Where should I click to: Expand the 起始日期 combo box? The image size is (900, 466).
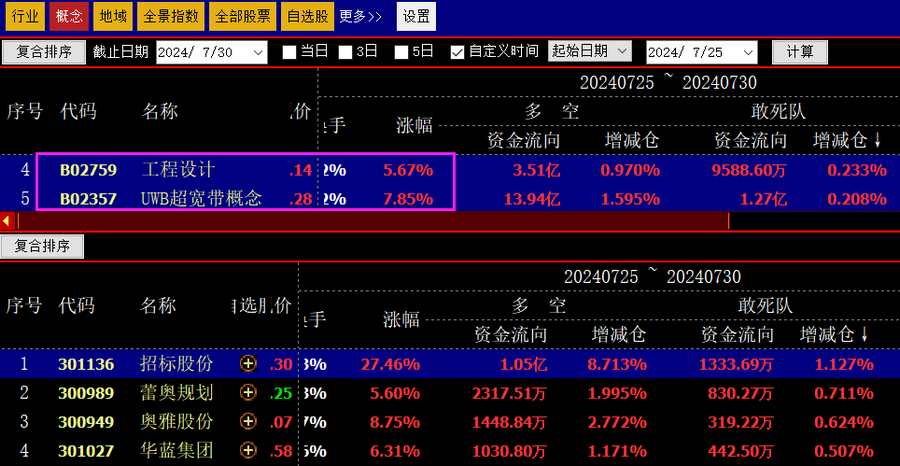[621, 51]
